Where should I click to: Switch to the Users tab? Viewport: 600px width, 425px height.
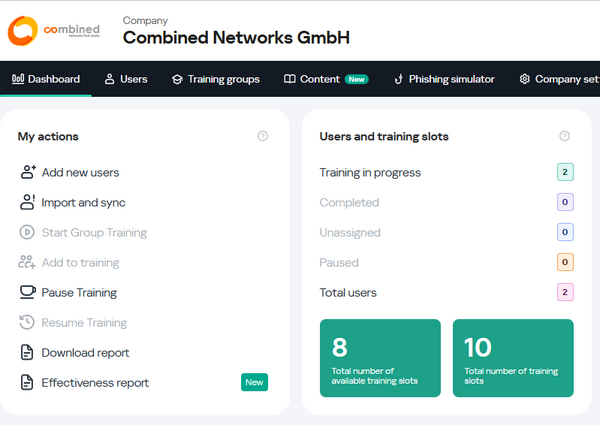tap(126, 79)
